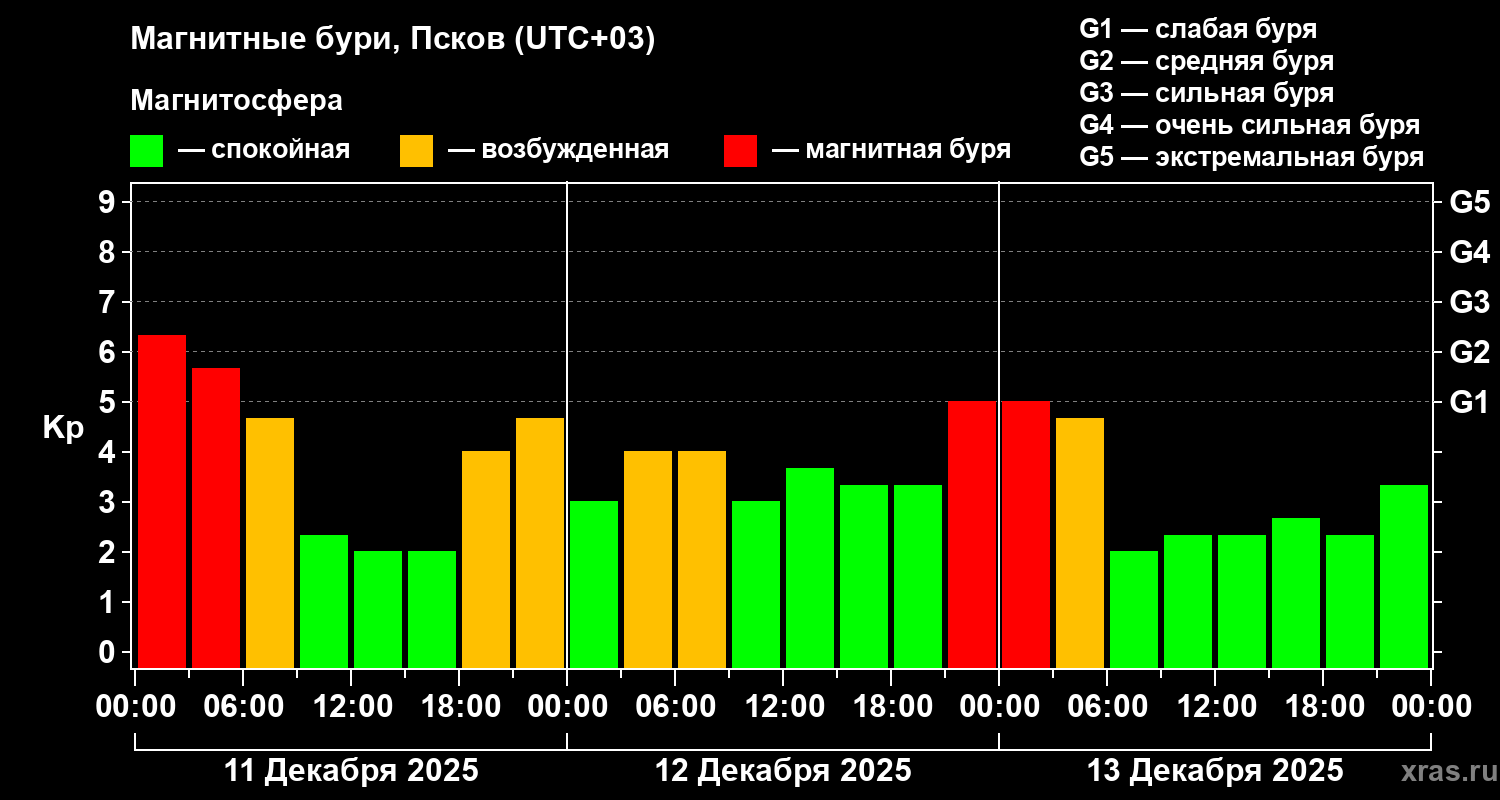Click the only red bar on 12 December
The image size is (1500, 800).
click(972, 534)
